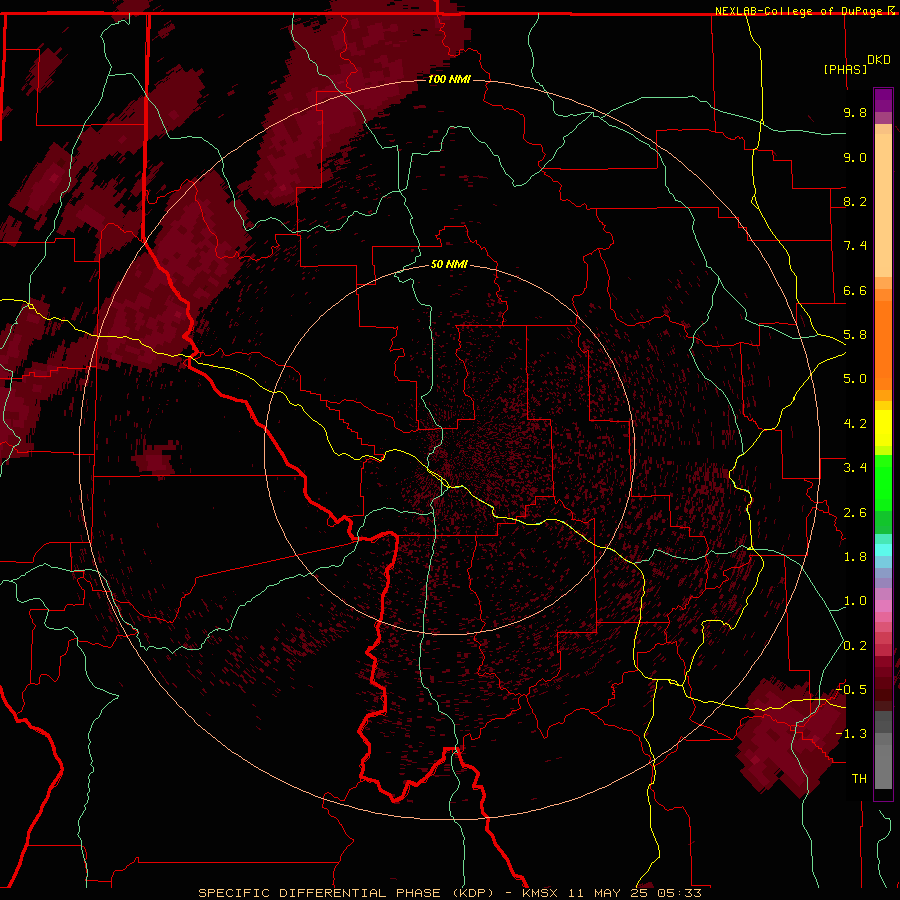Select the 3.4 scale value
The height and width of the screenshot is (900, 900).
tap(855, 468)
